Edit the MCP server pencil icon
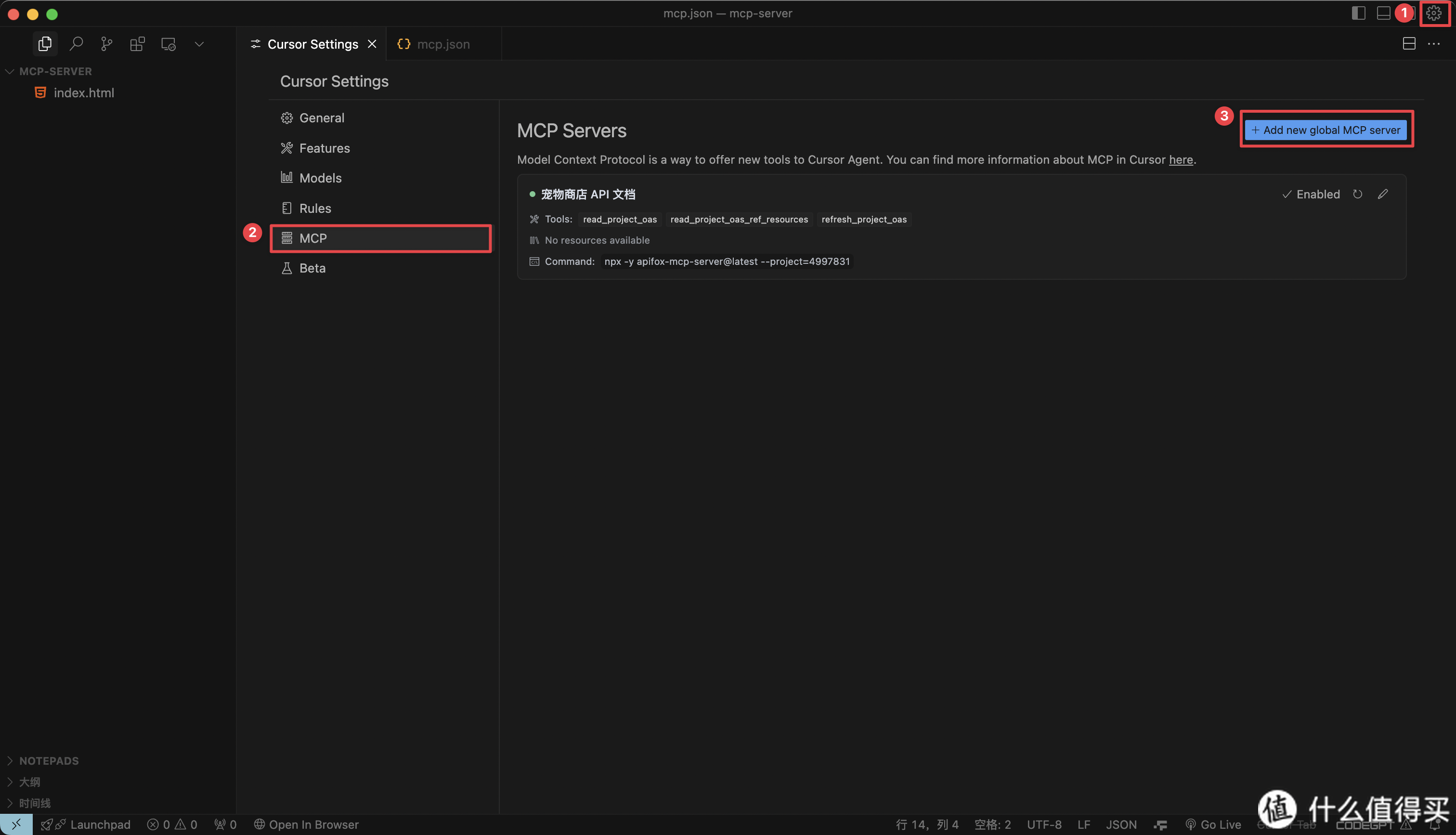This screenshot has width=1456, height=835. [x=1383, y=195]
